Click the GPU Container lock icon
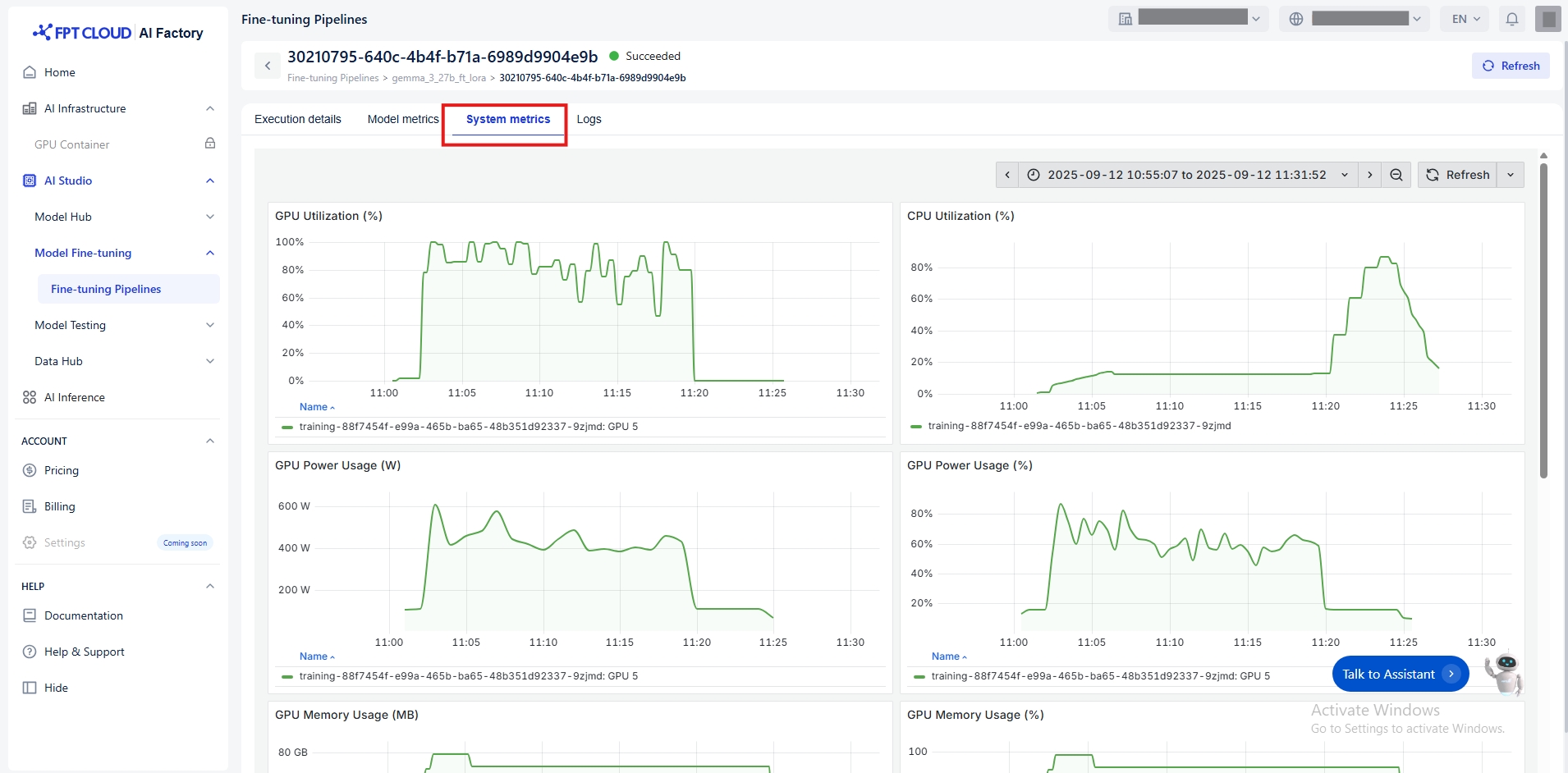Viewport: 1568px width, 773px height. click(x=210, y=144)
